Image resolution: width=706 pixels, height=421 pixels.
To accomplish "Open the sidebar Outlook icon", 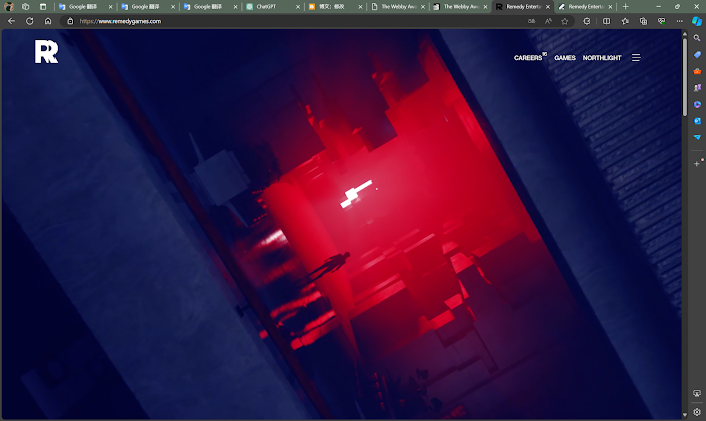I will (x=697, y=121).
